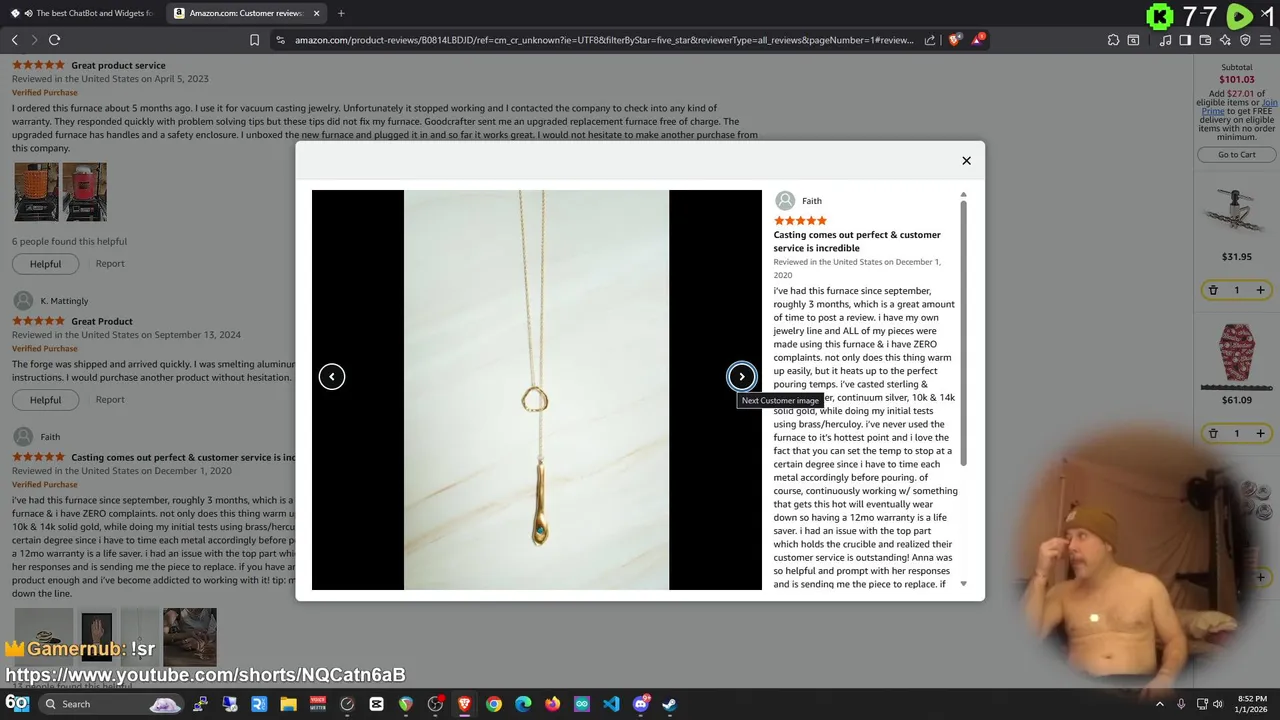Open the clock showing 8:52 PM
This screenshot has width=1280, height=720.
point(1253,704)
